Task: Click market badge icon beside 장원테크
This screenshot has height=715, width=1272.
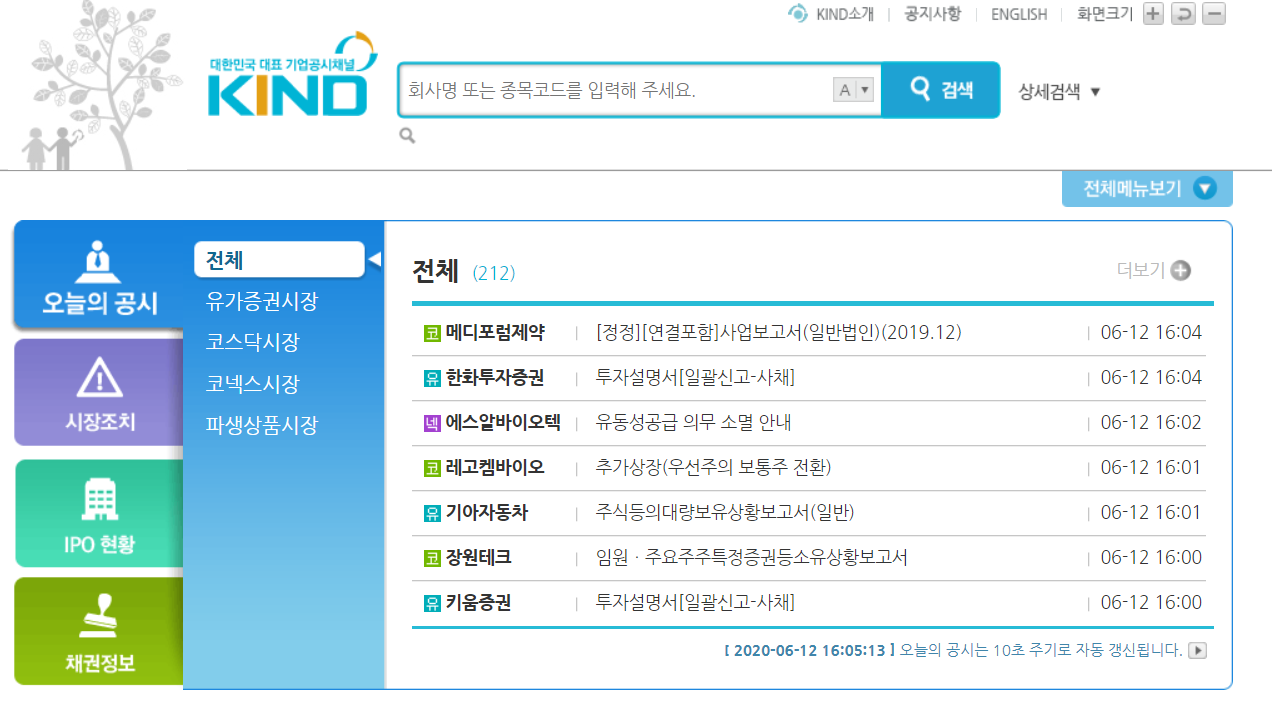Action: coord(432,558)
